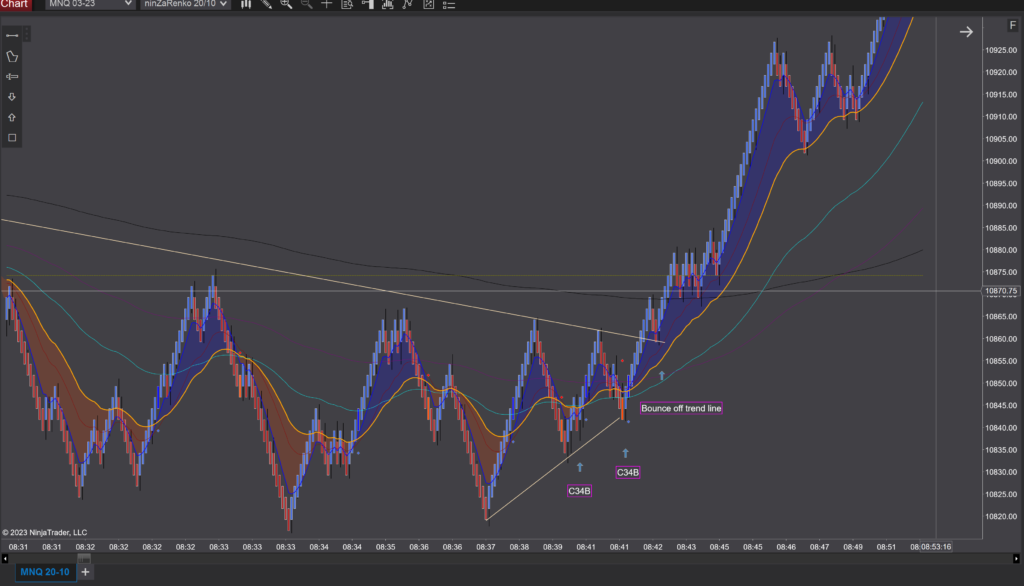Select the rectangle drawing tool

point(12,137)
